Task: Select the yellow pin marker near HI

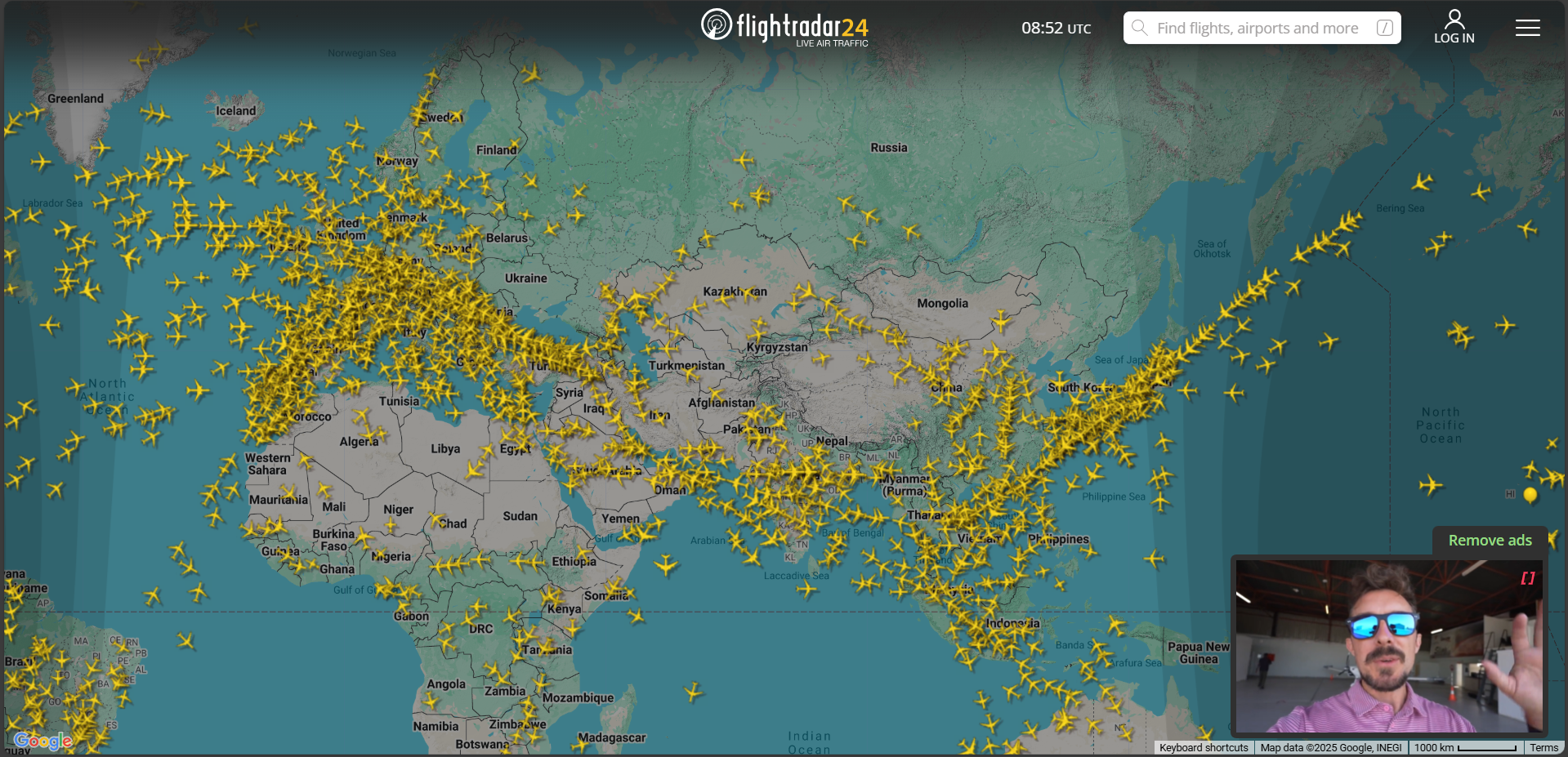Action: pos(1530,494)
